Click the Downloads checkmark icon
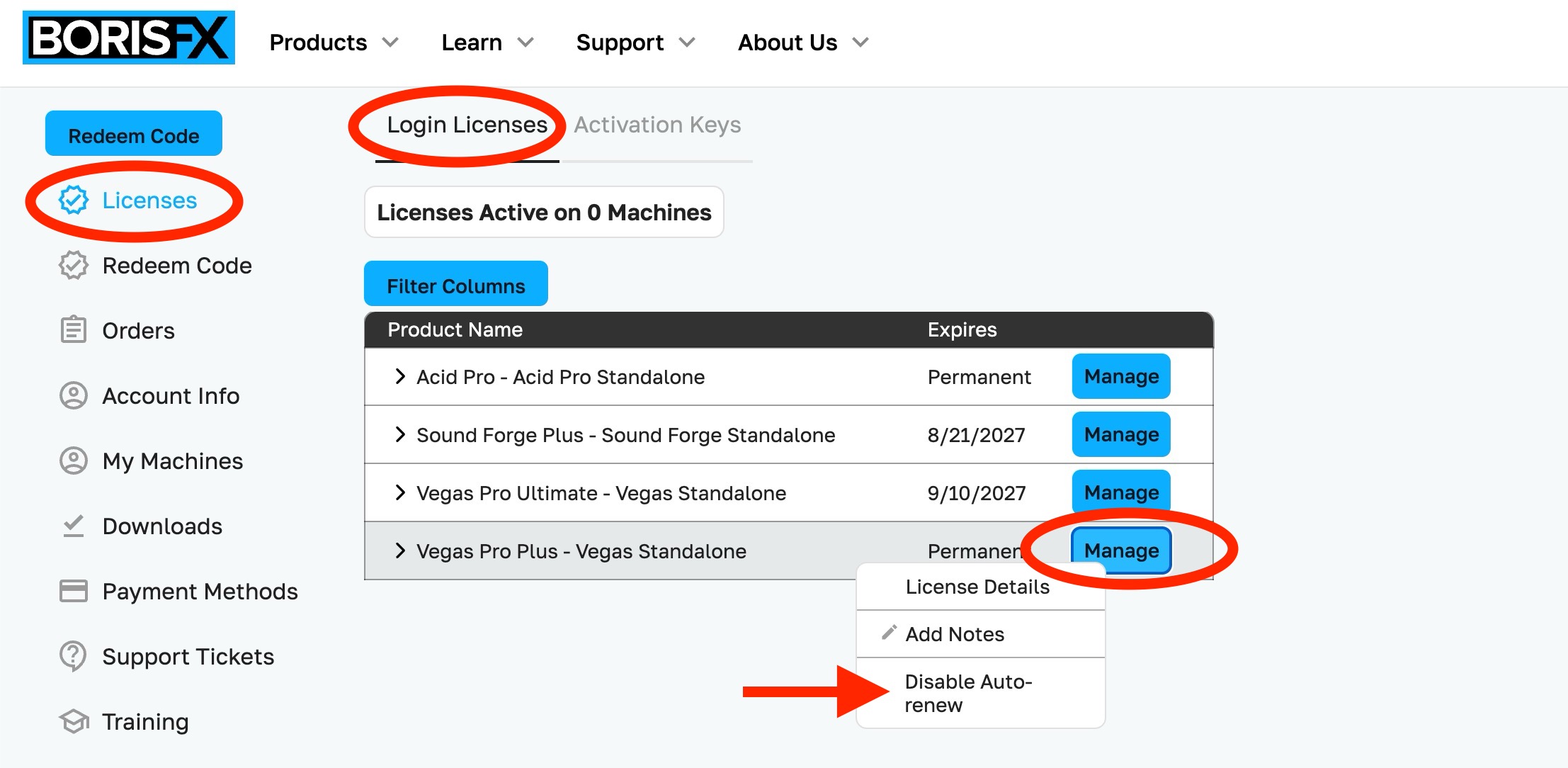Screen dimensions: 1568x768 [x=74, y=526]
